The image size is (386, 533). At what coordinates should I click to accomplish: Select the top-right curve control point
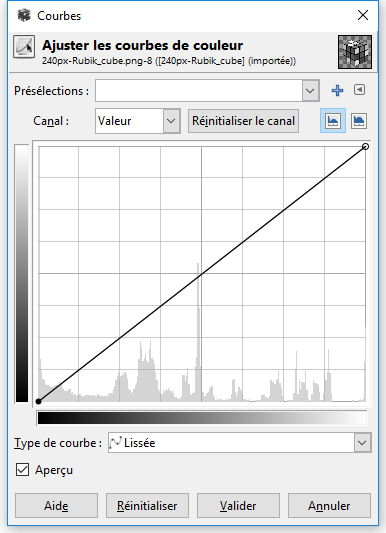click(365, 147)
